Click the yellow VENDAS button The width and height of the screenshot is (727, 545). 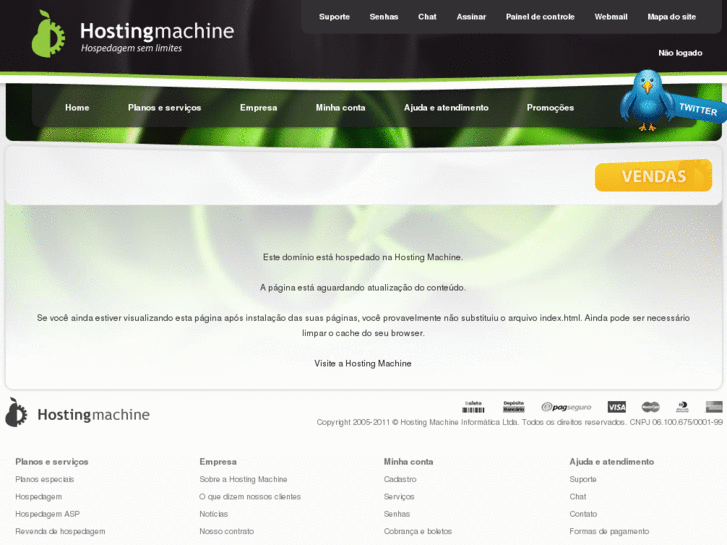653,175
